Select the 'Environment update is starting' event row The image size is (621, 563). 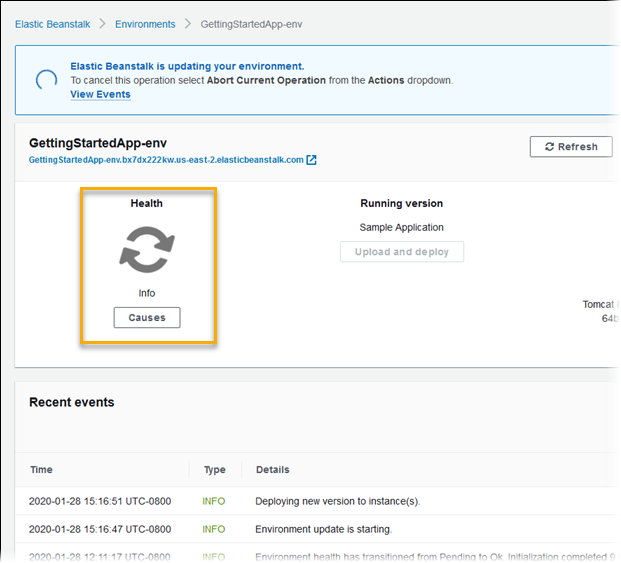pyautogui.click(x=323, y=529)
